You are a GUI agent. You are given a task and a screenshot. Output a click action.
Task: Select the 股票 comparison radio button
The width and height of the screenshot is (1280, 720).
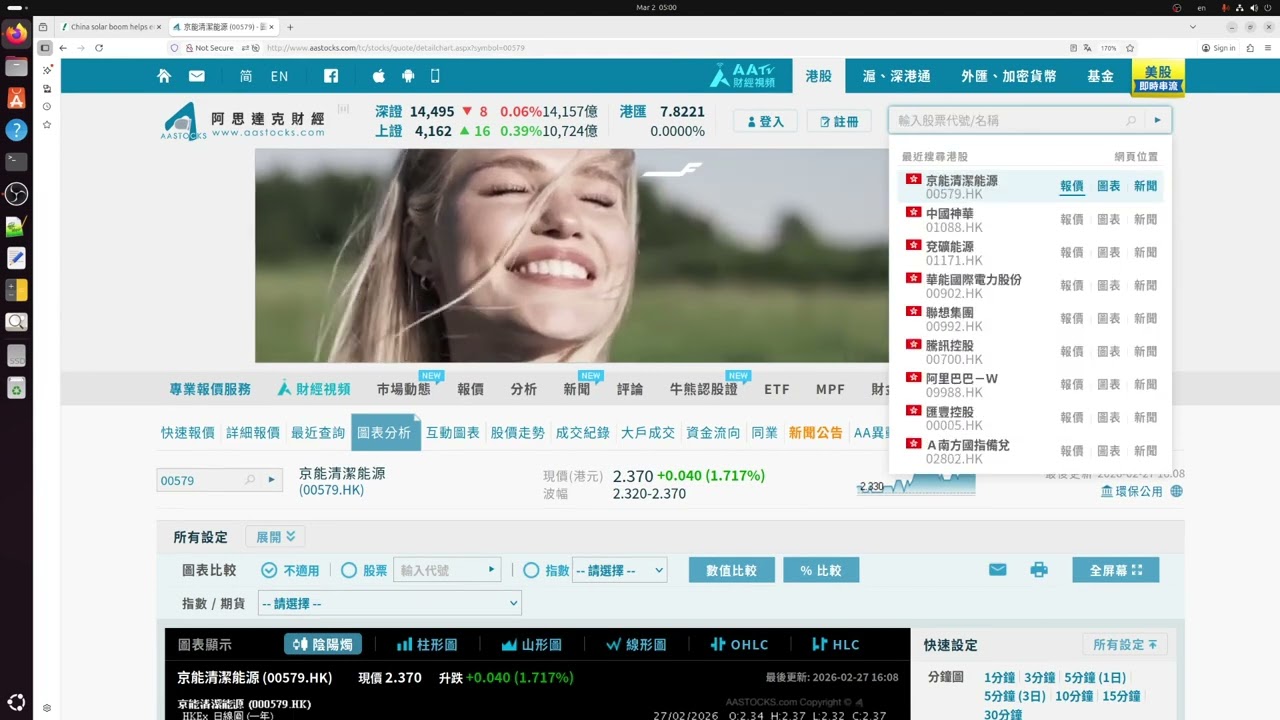349,571
